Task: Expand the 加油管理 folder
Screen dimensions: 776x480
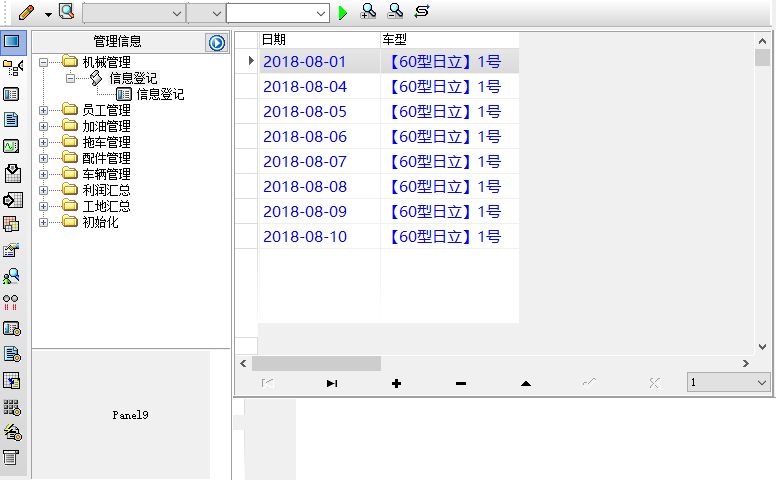Action: pyautogui.click(x=44, y=126)
